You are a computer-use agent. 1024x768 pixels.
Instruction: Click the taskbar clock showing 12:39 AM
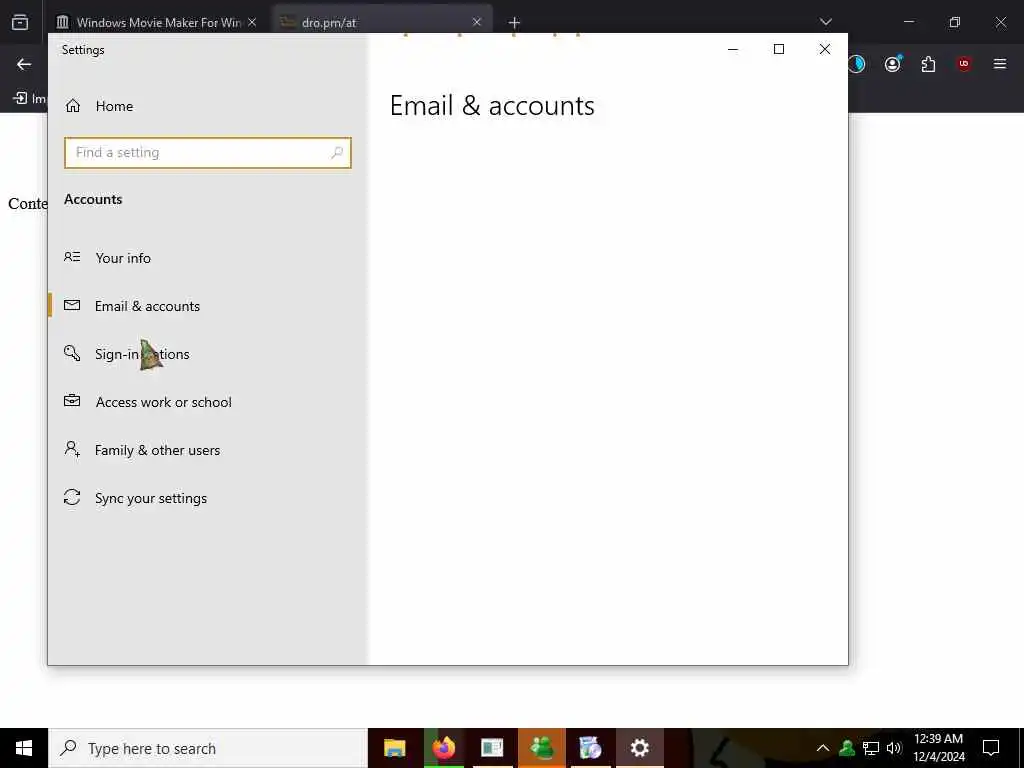(x=938, y=748)
